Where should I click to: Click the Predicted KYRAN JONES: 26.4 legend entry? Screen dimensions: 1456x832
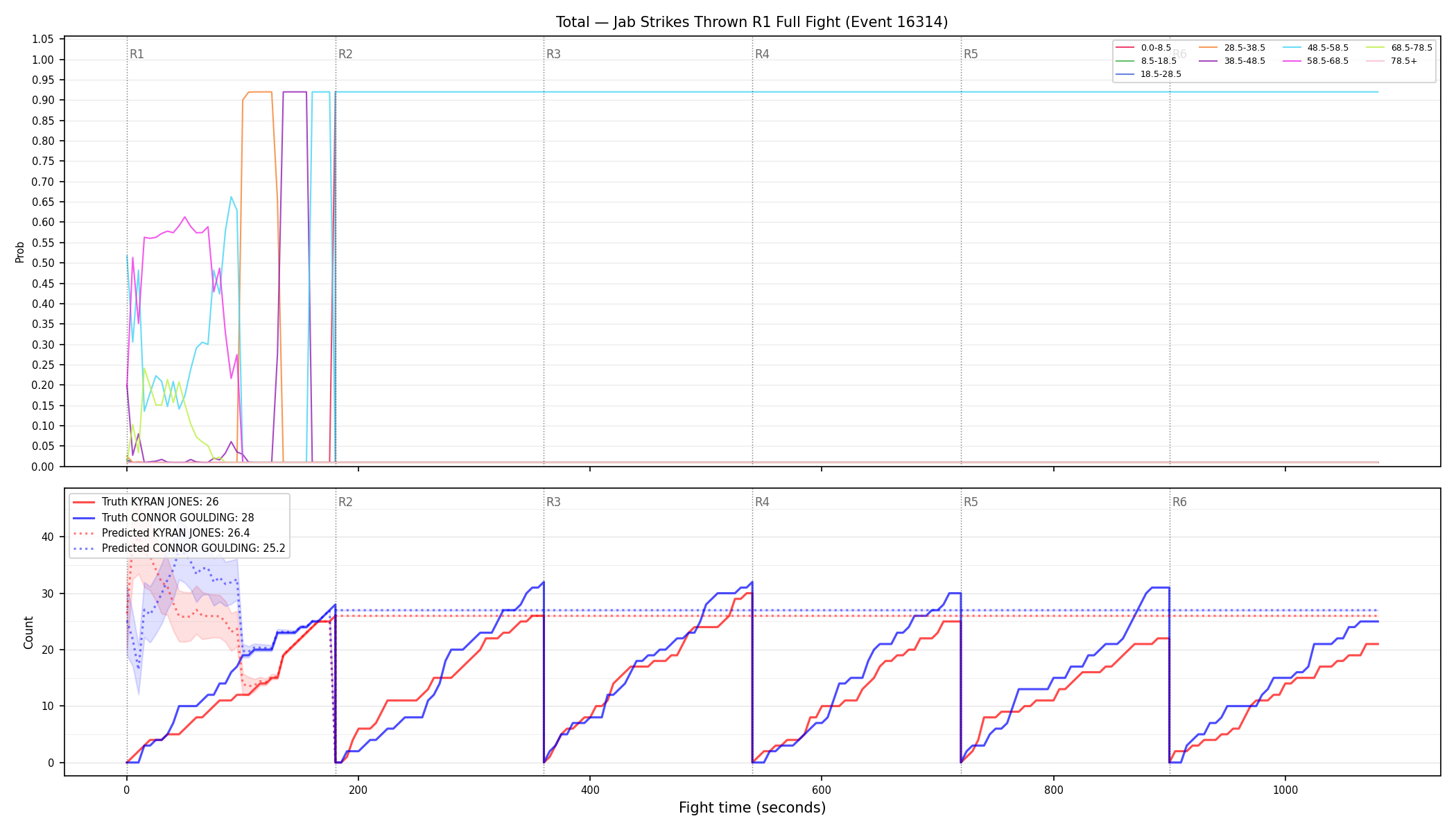tap(161, 533)
